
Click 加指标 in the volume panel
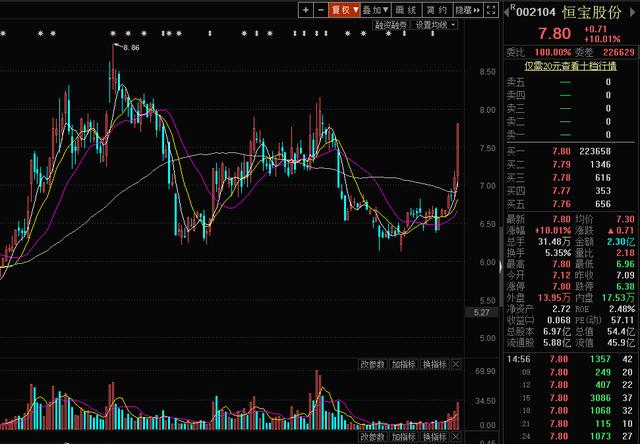(x=404, y=364)
